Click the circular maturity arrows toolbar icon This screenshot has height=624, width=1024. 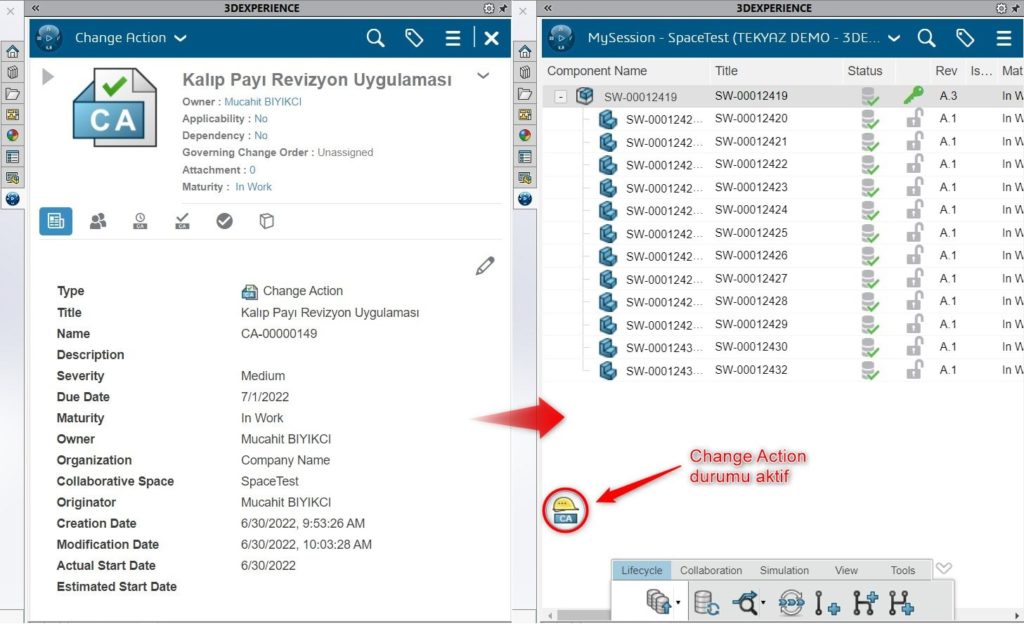(791, 602)
